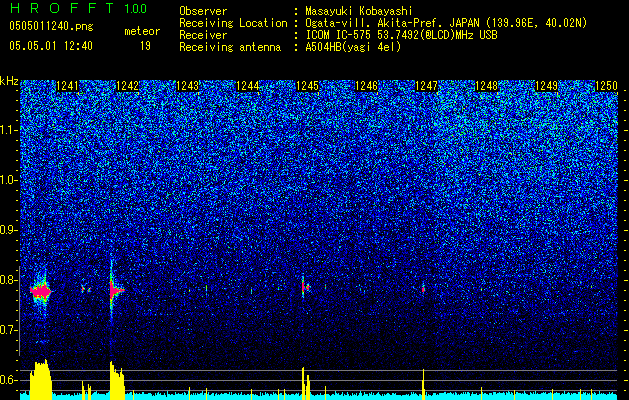Click the 1243 time marker

[187, 86]
